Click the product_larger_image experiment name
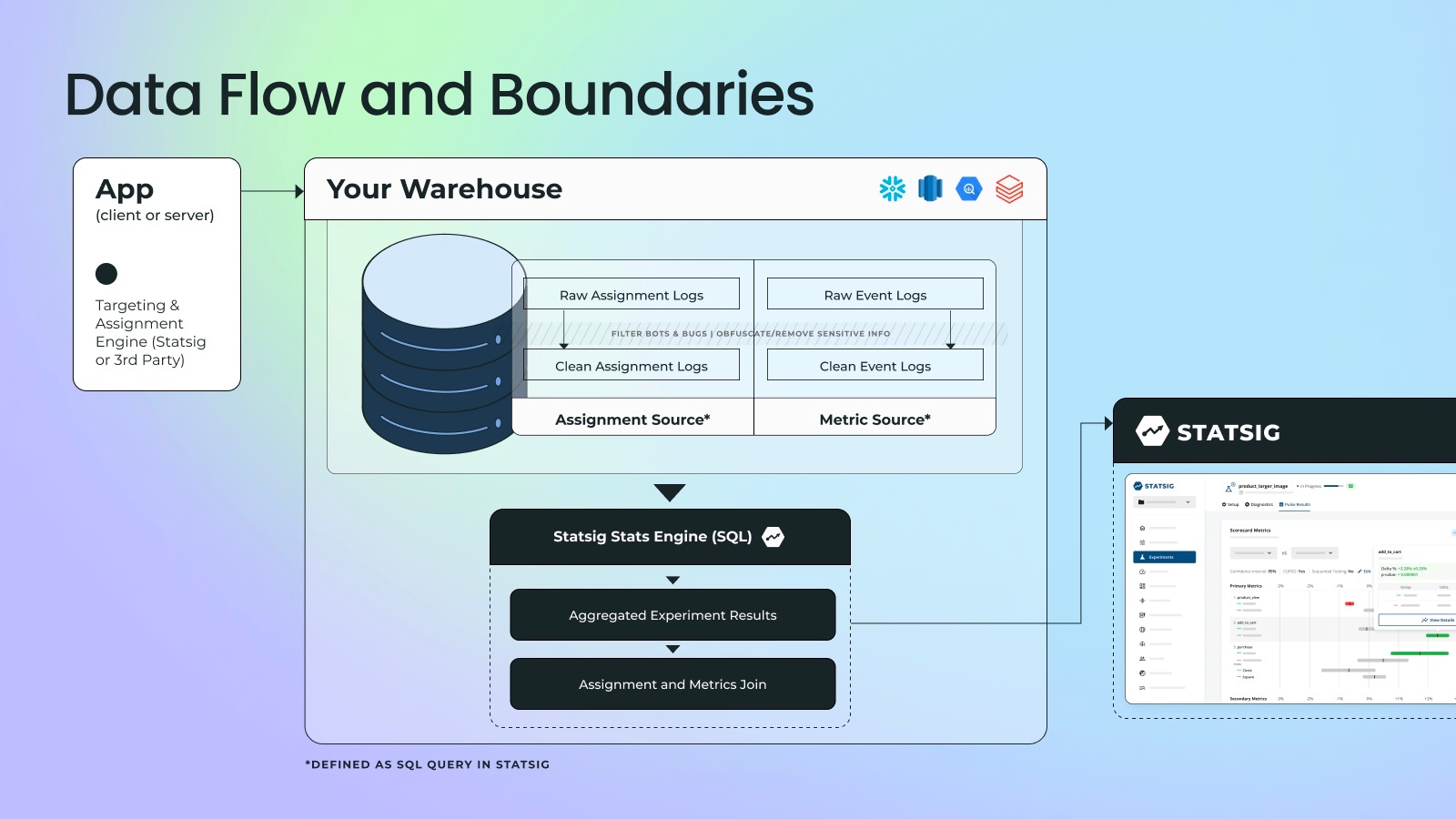Screen dimensions: 1456x819 point(1263,486)
